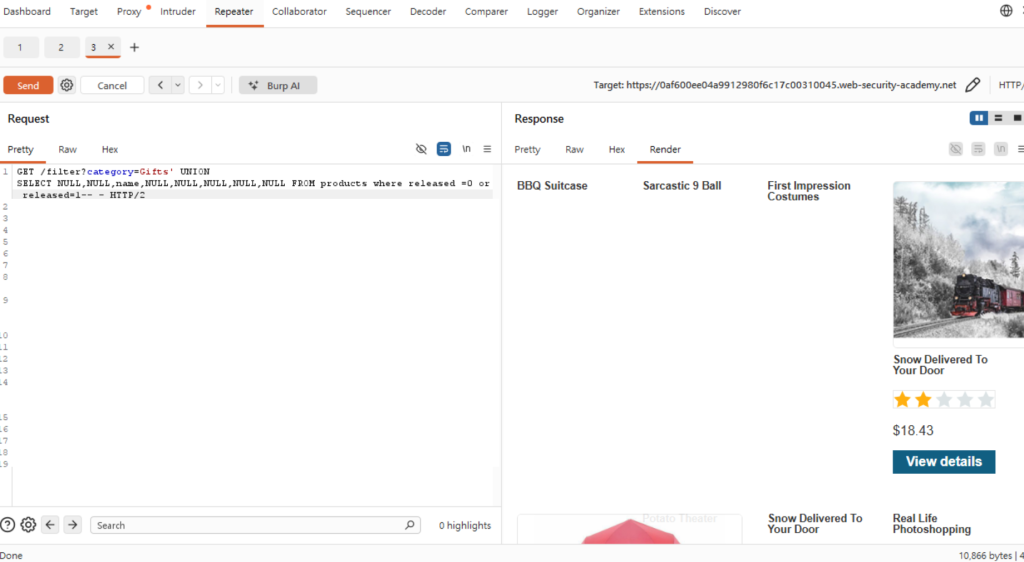Click Real Life Photoshopping product name
The image size is (1024, 562).
[x=931, y=523]
